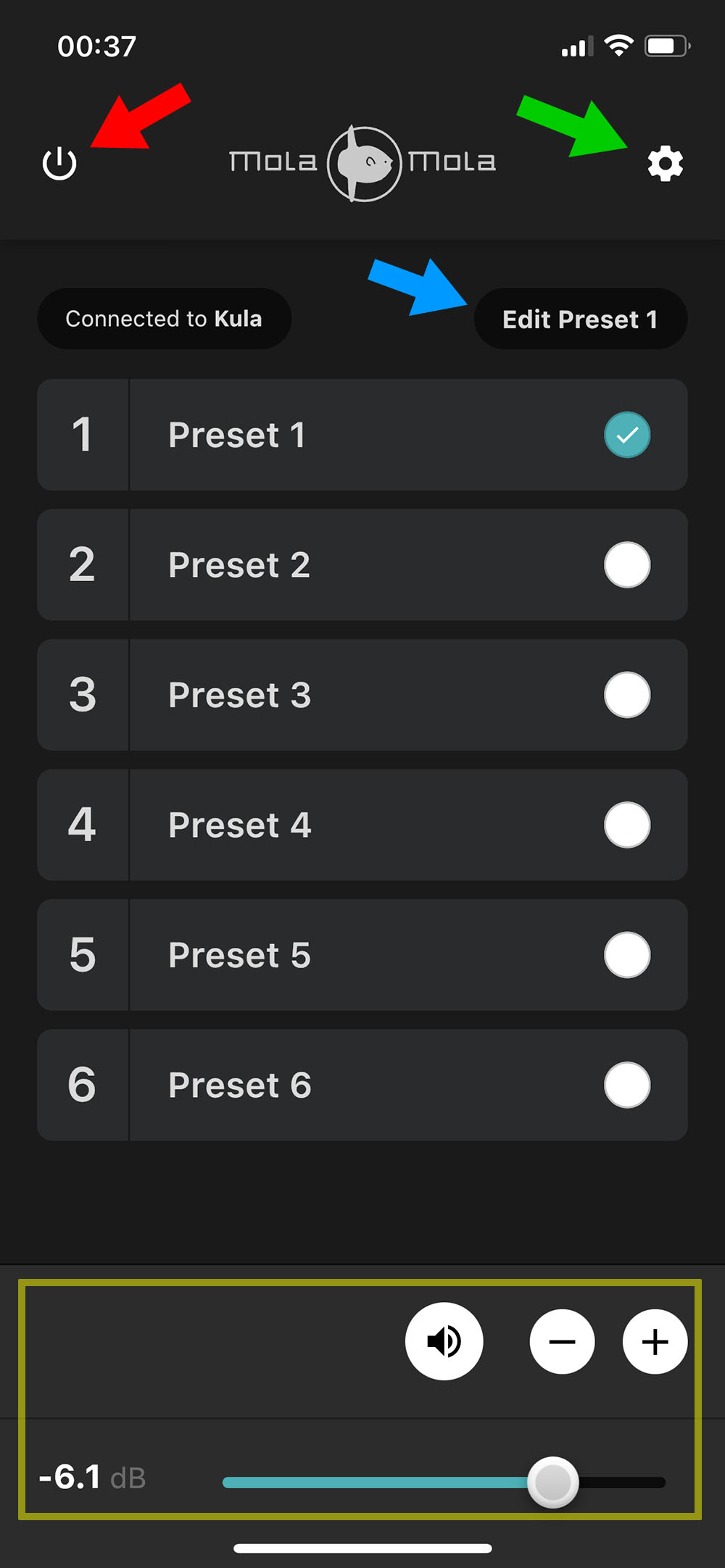Open settings via the gear icon
The height and width of the screenshot is (1568, 725).
pos(665,164)
